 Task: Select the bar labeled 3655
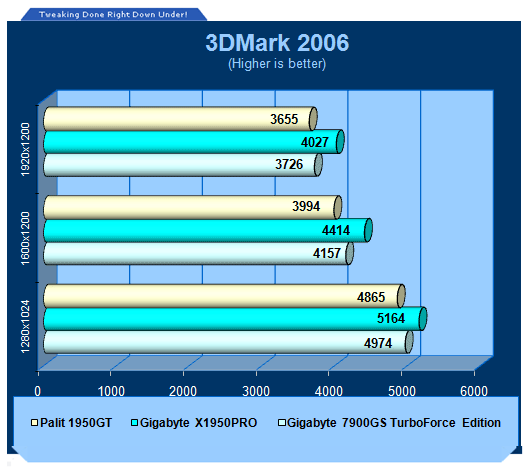[180, 119]
